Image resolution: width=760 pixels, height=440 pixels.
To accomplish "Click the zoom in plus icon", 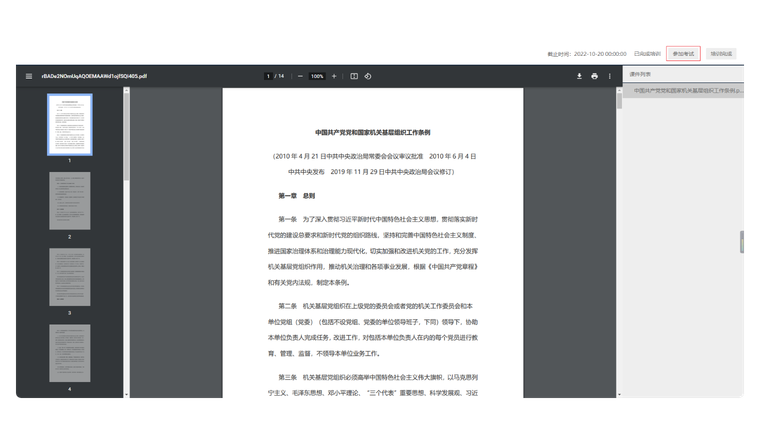I will coord(334,76).
